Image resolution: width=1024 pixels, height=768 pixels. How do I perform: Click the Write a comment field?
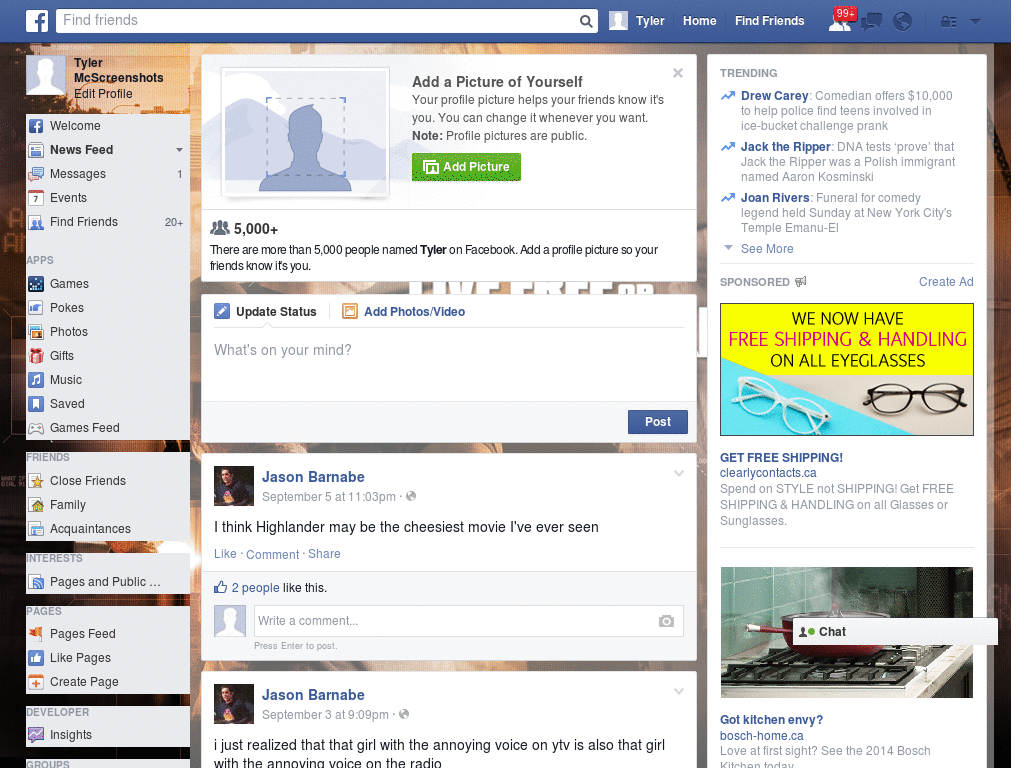pos(468,621)
